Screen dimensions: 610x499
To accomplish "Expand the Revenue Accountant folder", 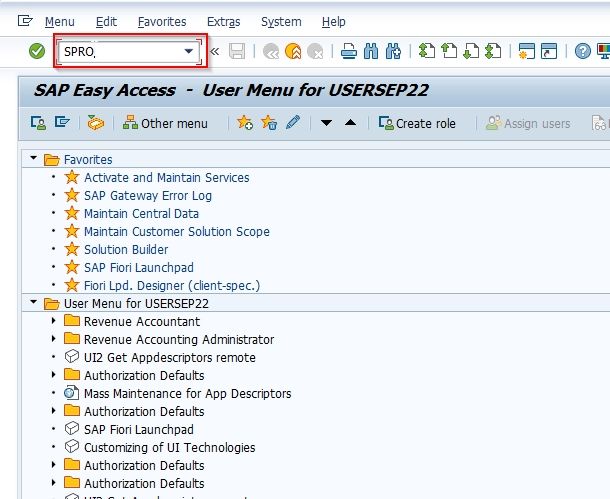I will tap(54, 320).
